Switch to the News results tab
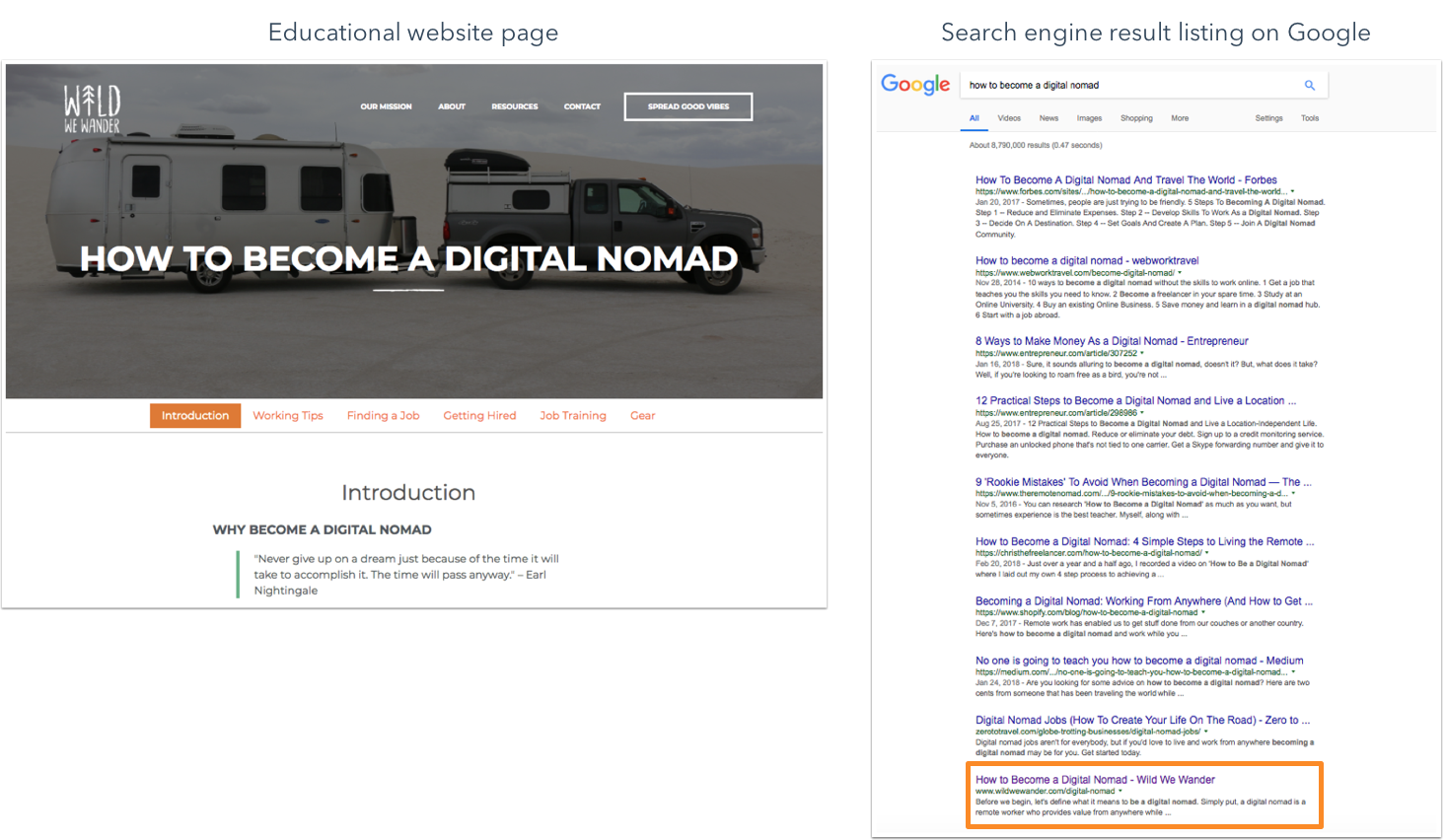Viewport: 1446px width, 840px height. (1048, 118)
